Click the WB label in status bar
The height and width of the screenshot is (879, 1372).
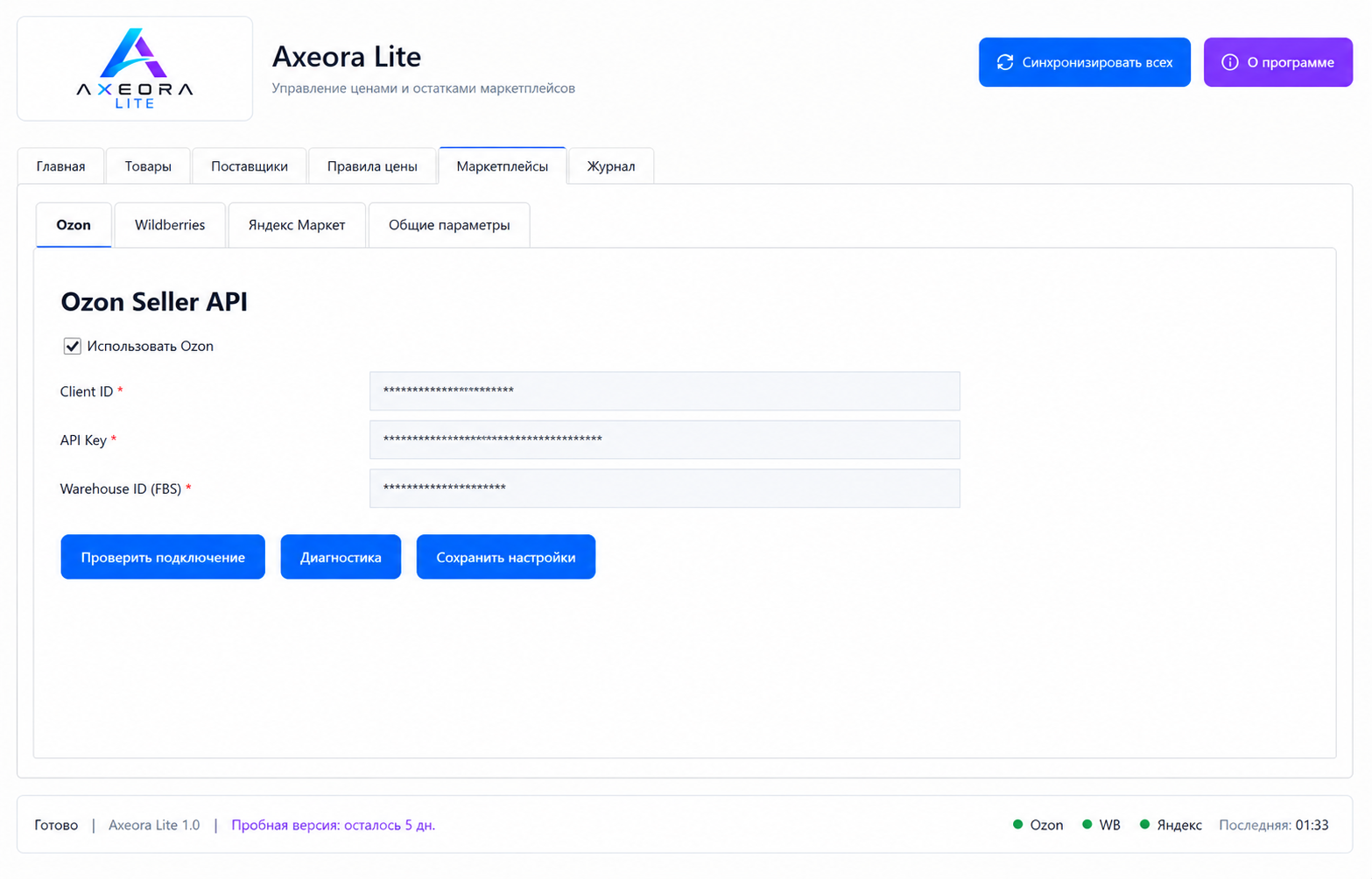[1109, 825]
